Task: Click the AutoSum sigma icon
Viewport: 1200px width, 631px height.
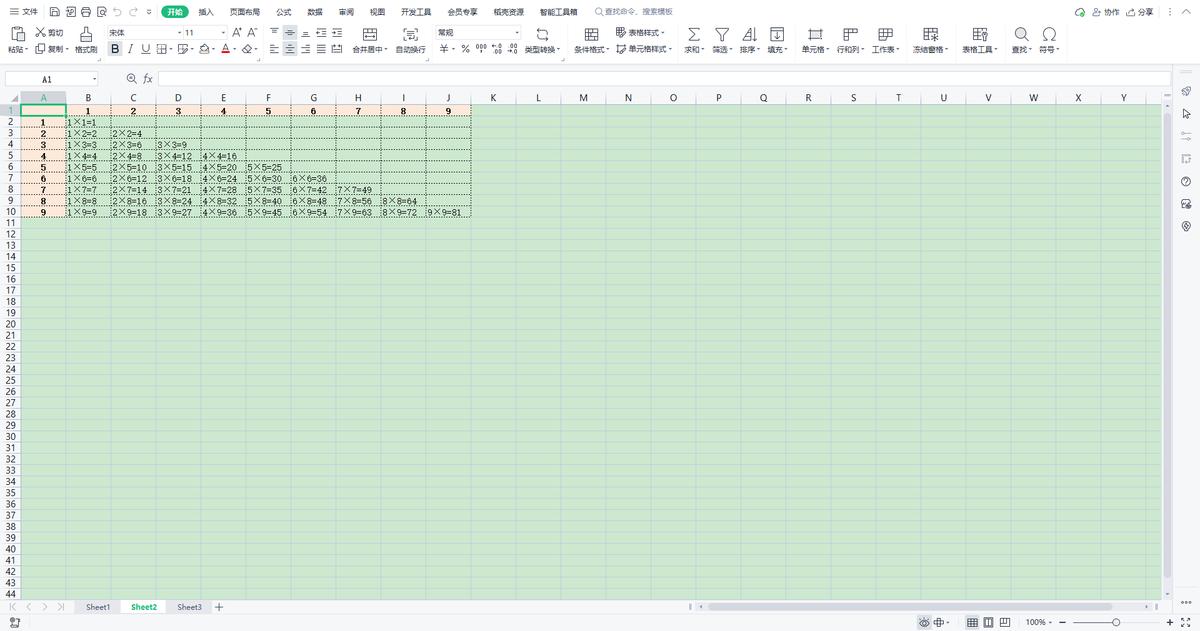Action: click(694, 34)
